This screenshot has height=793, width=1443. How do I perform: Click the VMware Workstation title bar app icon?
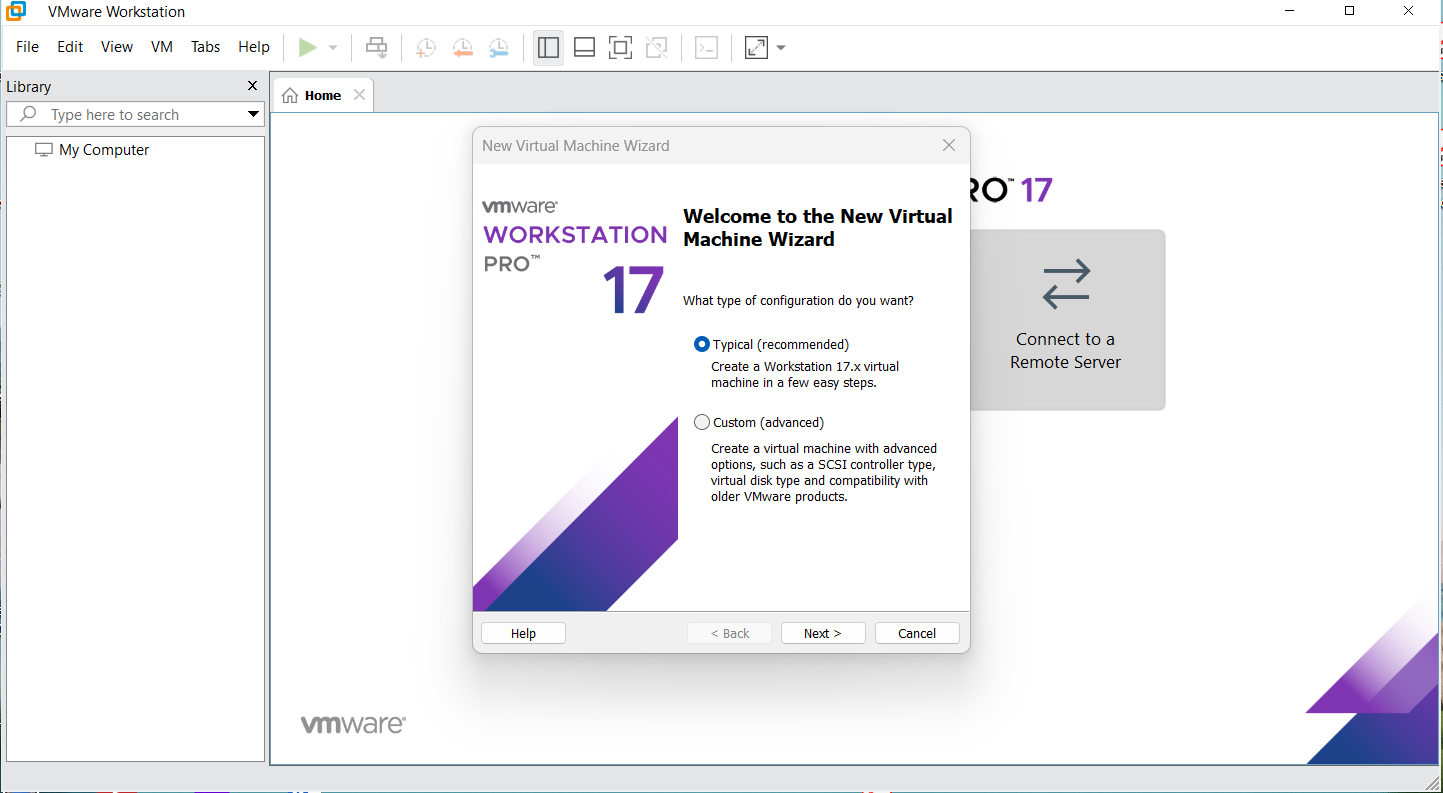point(15,11)
